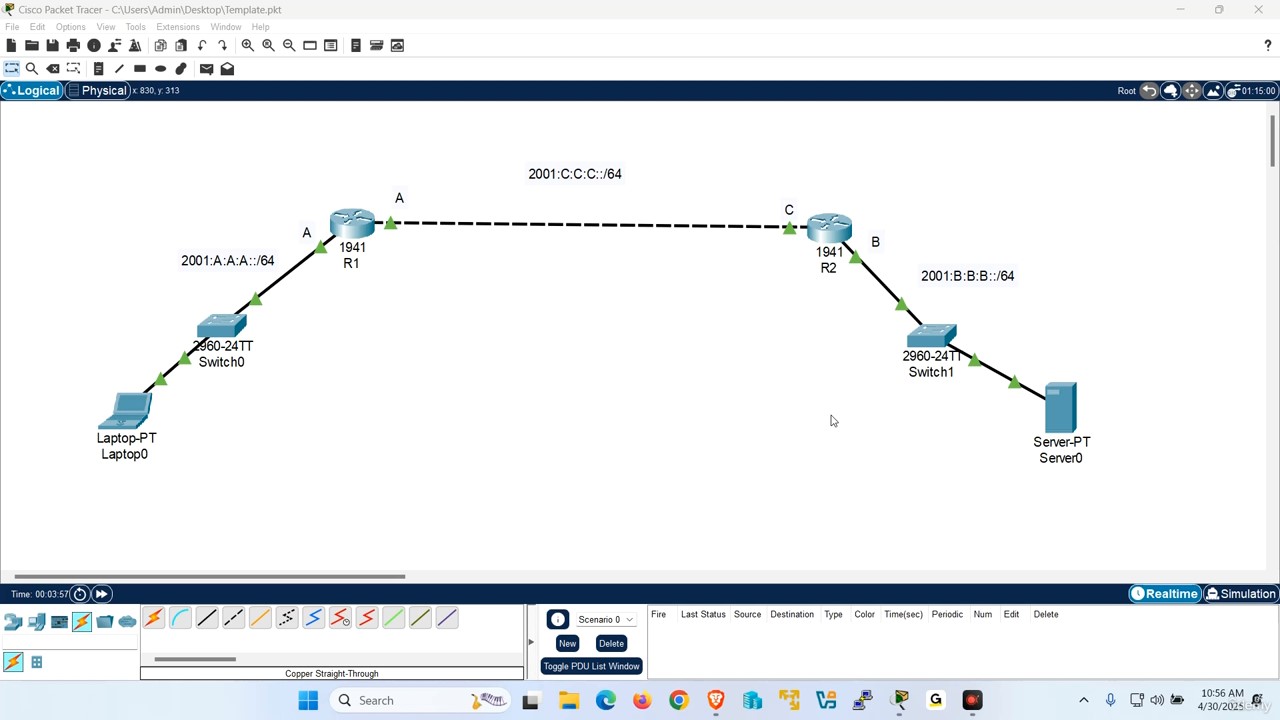Expand the Scenario 0 dropdown
Screen dimensions: 1280x720
[605, 620]
